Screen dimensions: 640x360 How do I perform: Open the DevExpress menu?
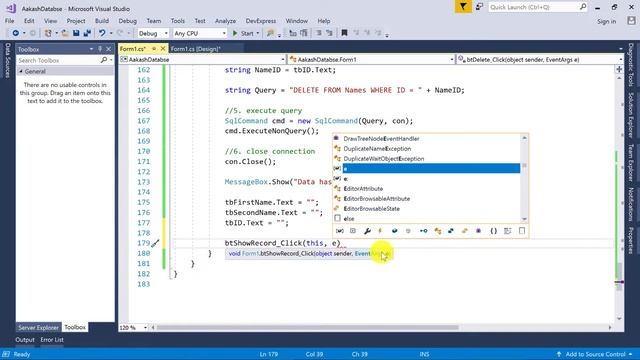click(x=260, y=21)
